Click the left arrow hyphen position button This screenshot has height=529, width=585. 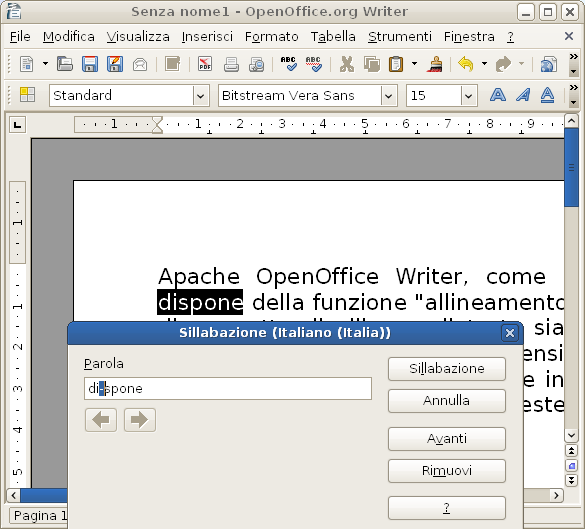coord(101,420)
